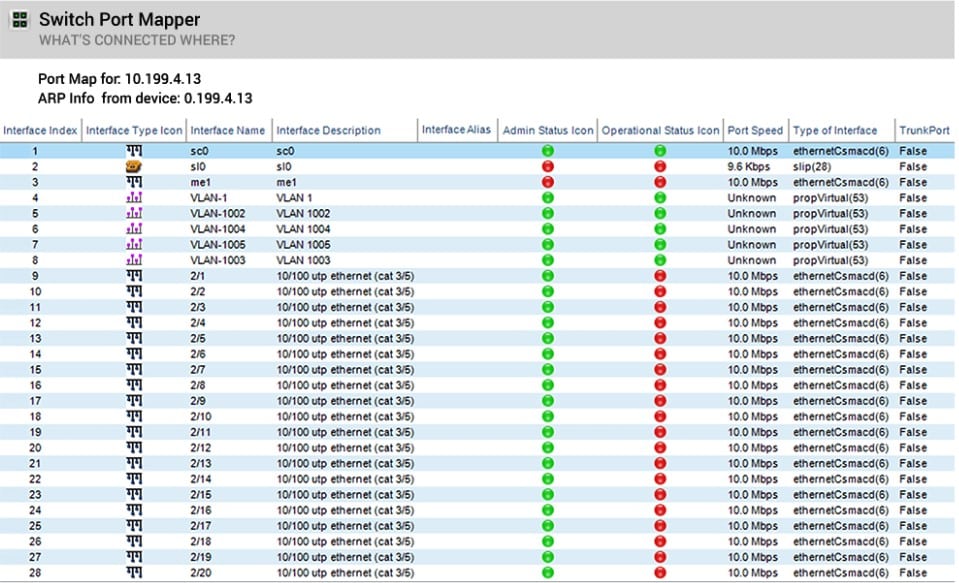The width and height of the screenshot is (959, 583).
Task: Click green admin status icon for port 2/5
Action: [548, 338]
